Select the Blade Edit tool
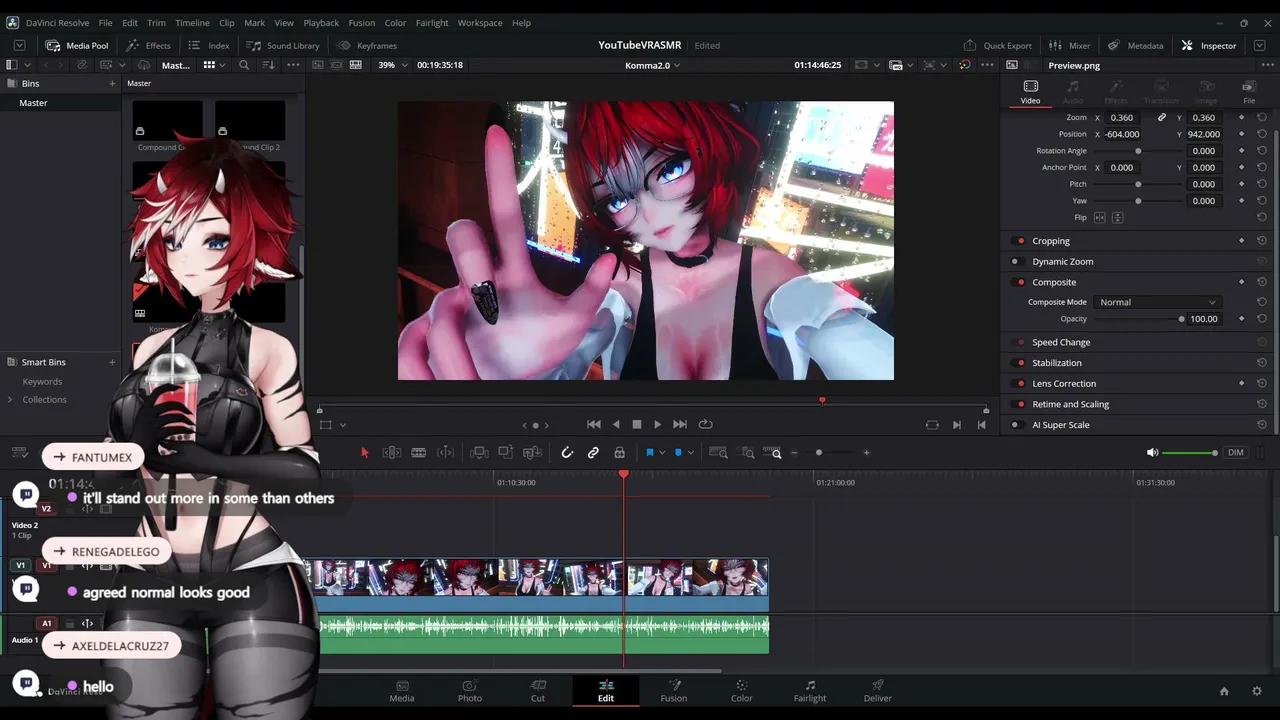This screenshot has height=720, width=1280. [x=419, y=453]
